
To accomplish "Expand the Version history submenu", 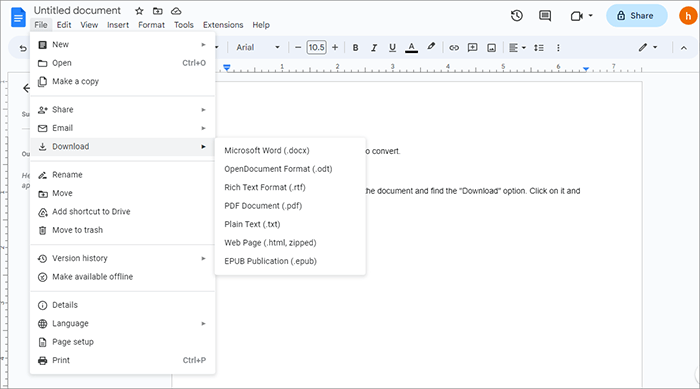I will 122,258.
